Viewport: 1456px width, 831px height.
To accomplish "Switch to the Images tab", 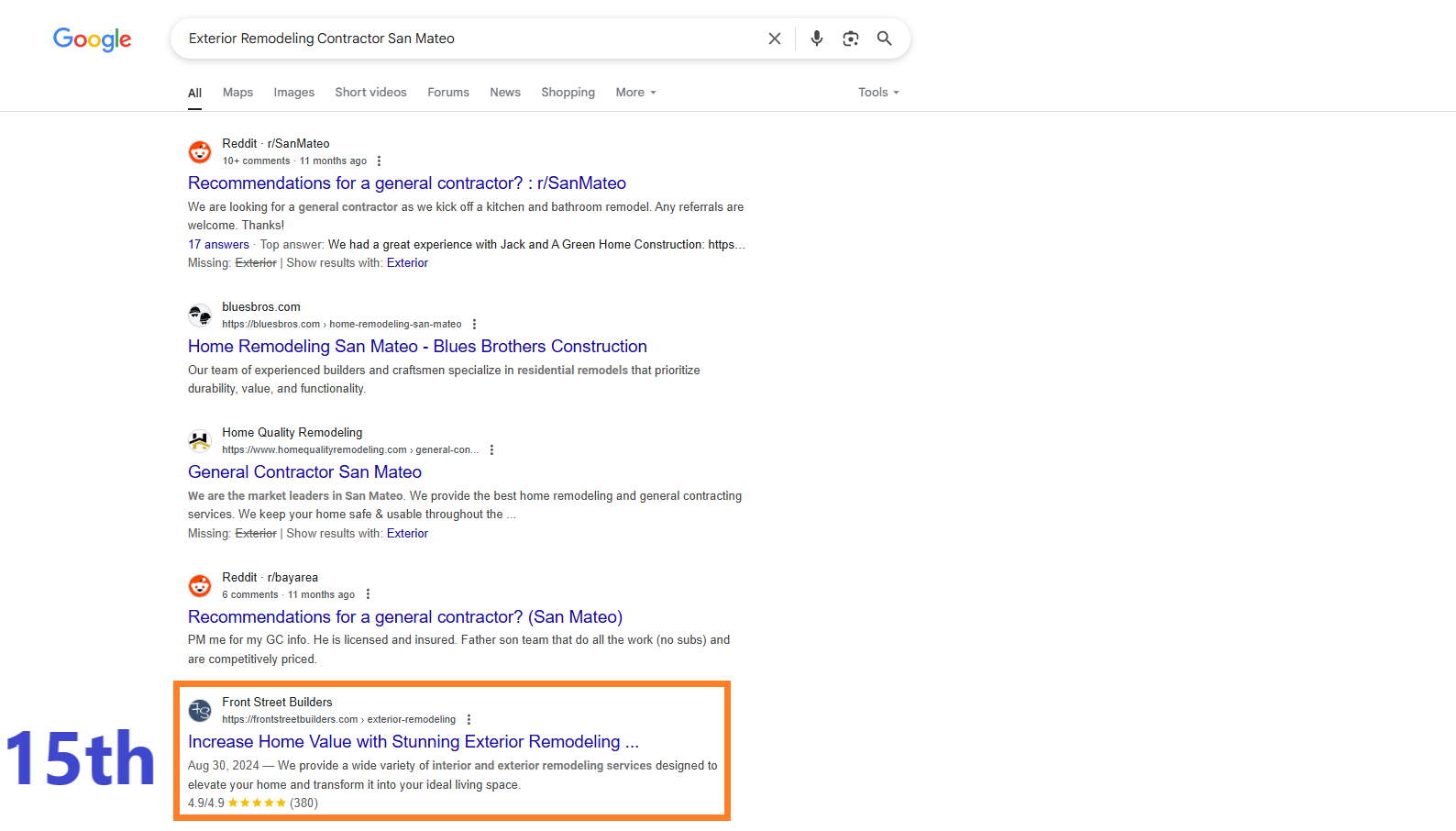I will [x=293, y=93].
